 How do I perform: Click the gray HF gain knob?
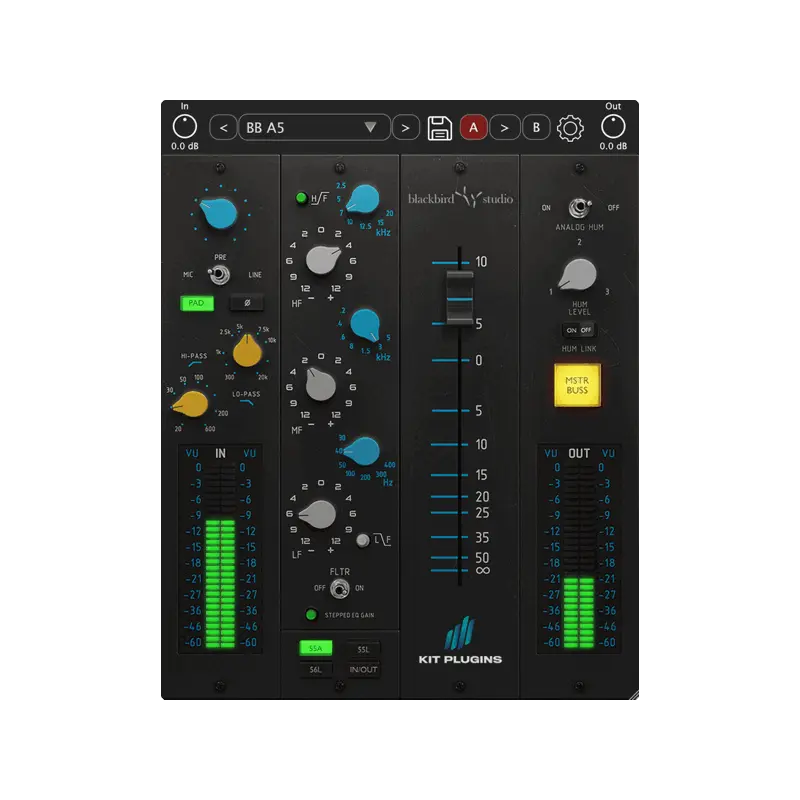[x=322, y=260]
